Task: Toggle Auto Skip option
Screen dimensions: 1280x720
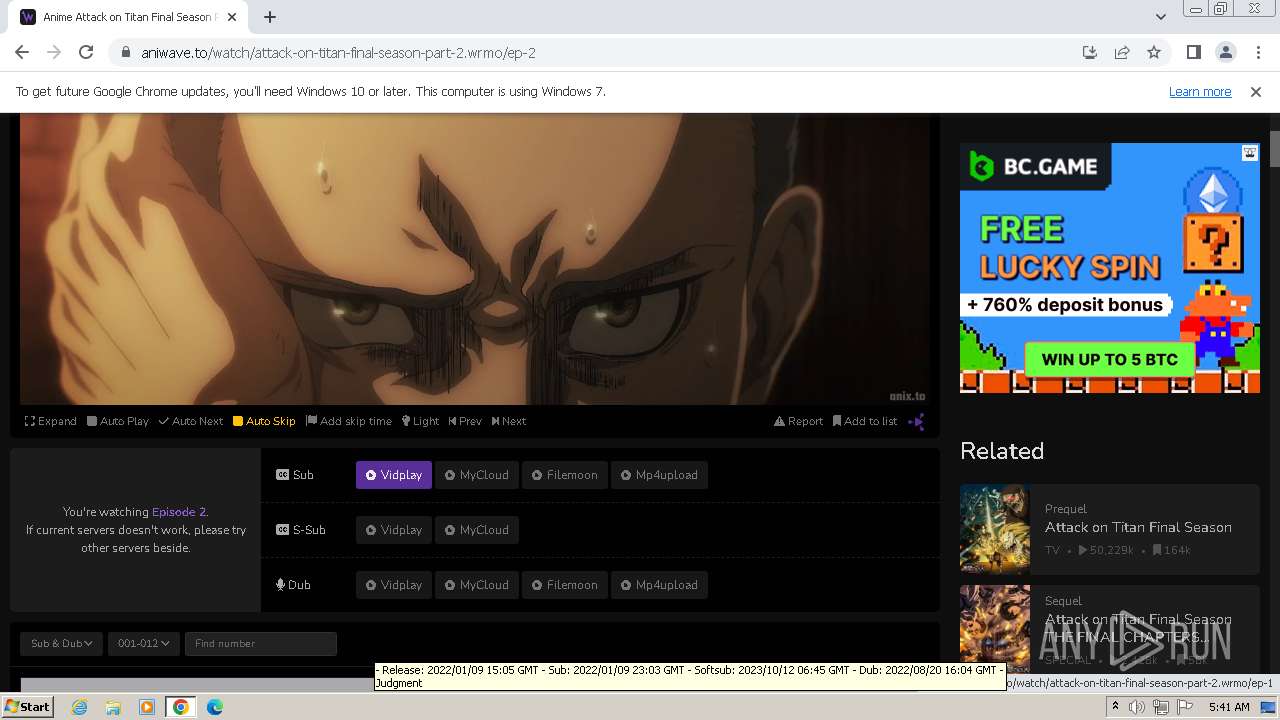Action: tap(264, 421)
